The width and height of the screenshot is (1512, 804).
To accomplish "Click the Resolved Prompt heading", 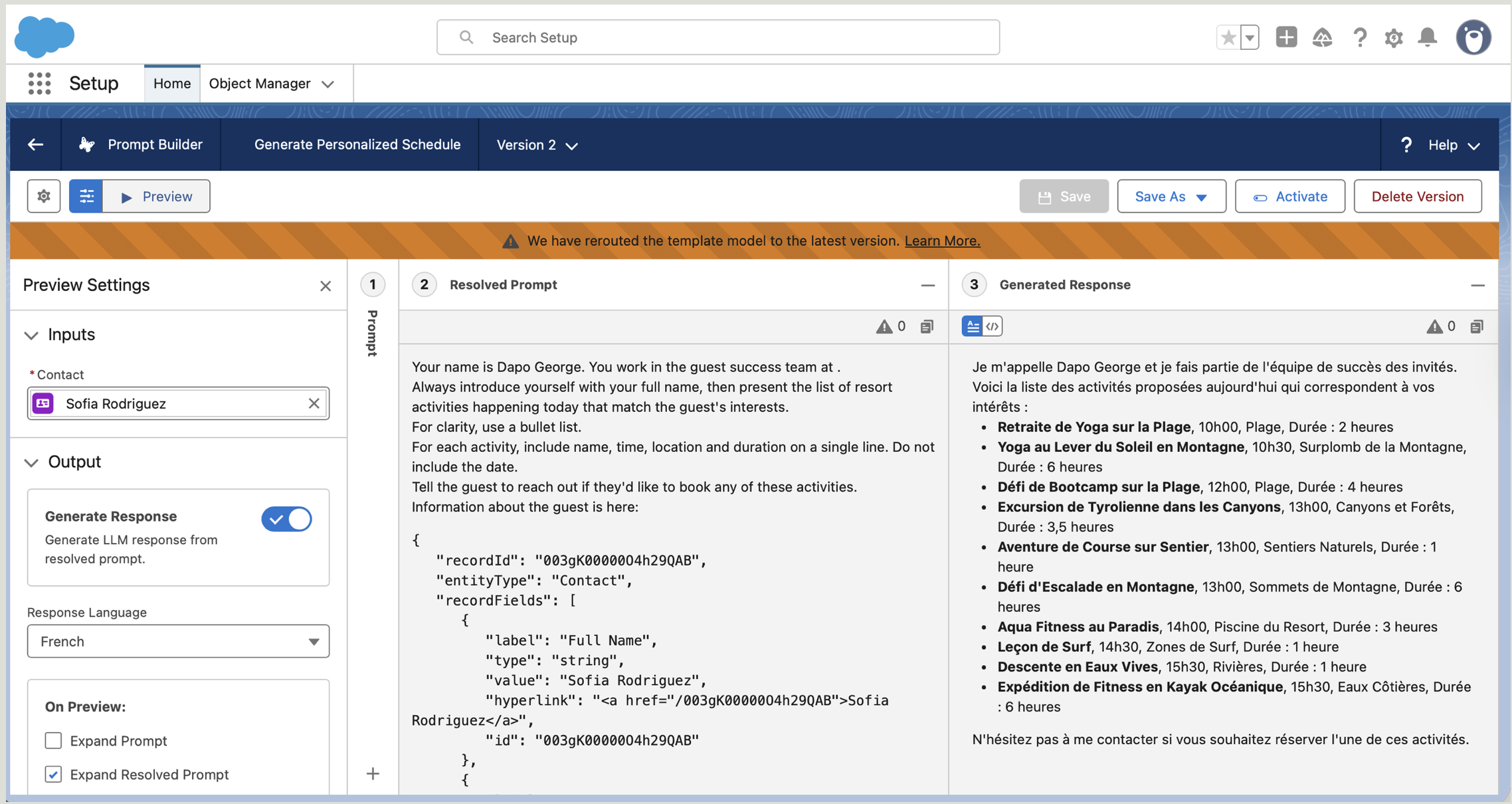I will tap(503, 284).
